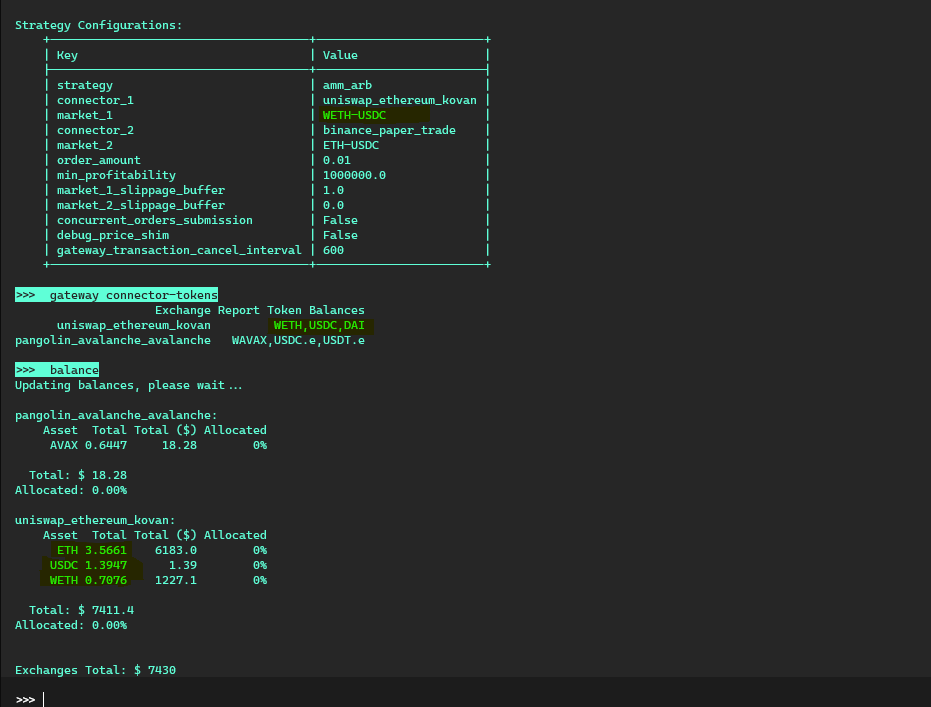Click the 'min_profitability' key
The height and width of the screenshot is (707, 931).
click(x=116, y=175)
